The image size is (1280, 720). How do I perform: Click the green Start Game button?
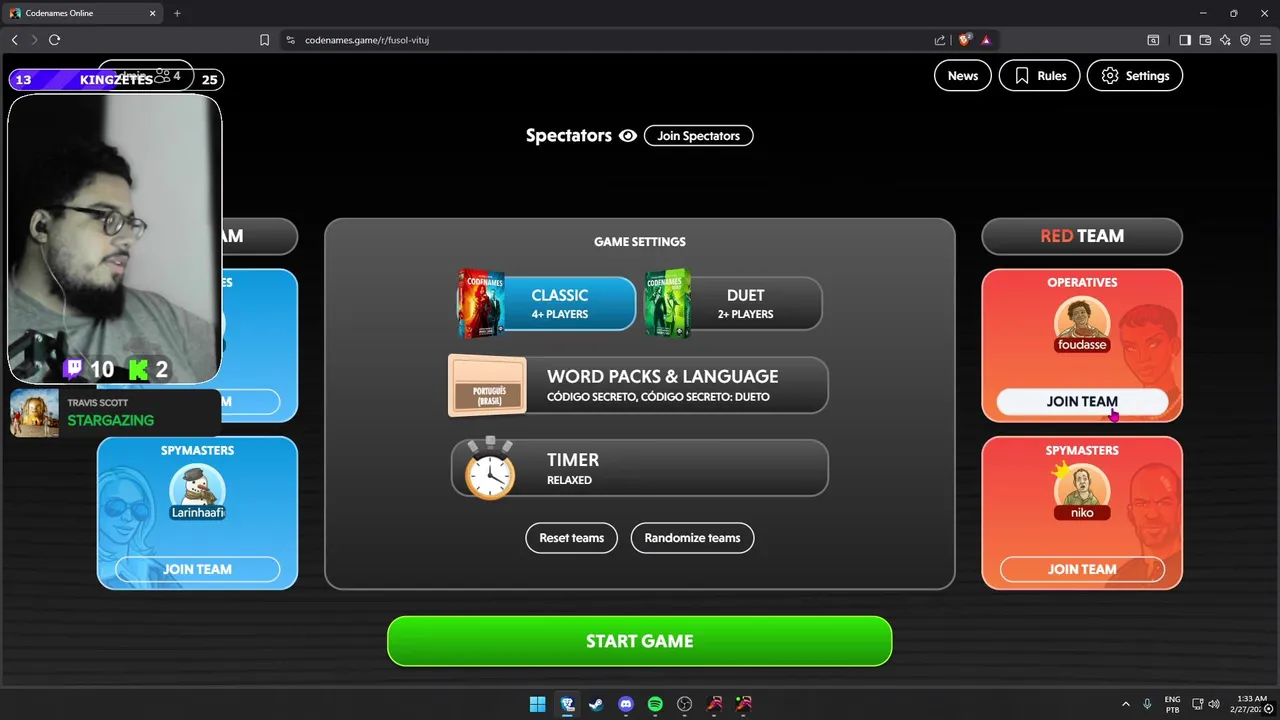click(x=640, y=641)
